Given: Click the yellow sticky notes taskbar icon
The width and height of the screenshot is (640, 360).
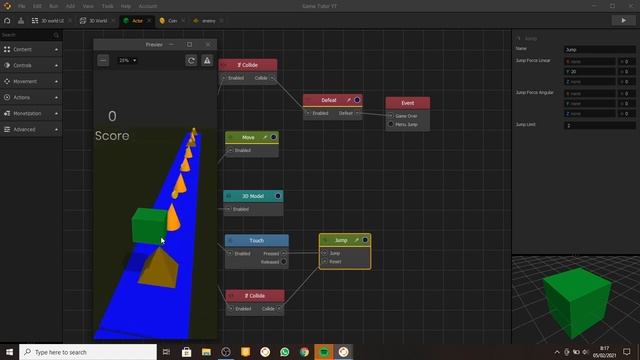Looking at the screenshot, I should [245, 352].
